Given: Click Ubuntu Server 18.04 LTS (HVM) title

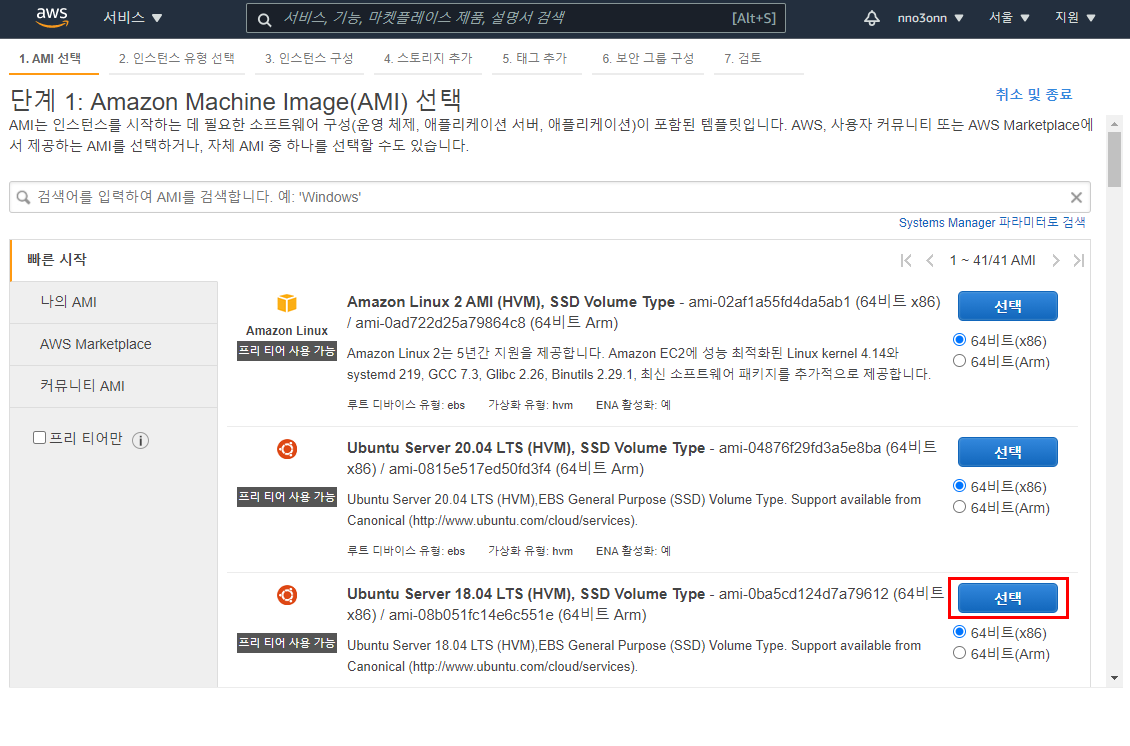Looking at the screenshot, I should click(x=525, y=594).
